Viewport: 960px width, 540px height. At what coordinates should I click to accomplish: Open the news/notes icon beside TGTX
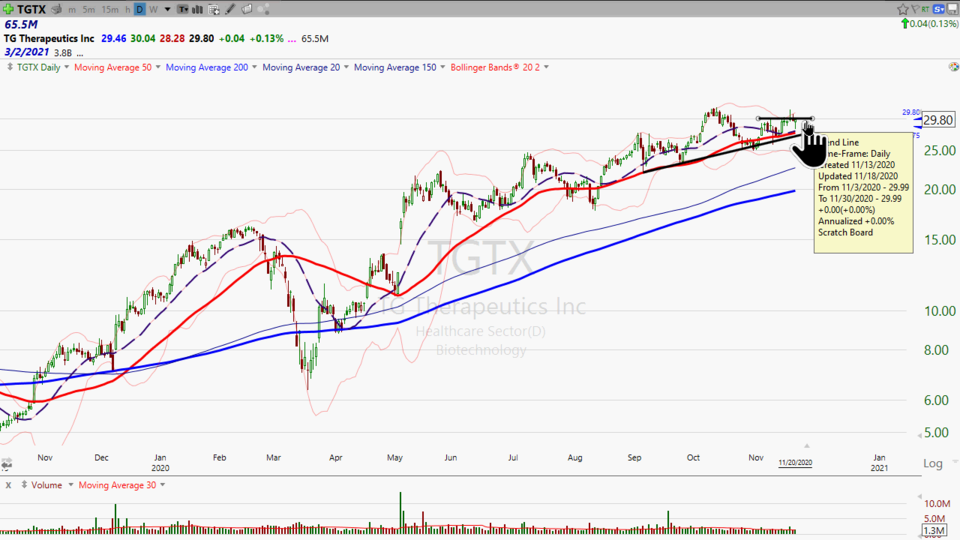point(57,9)
